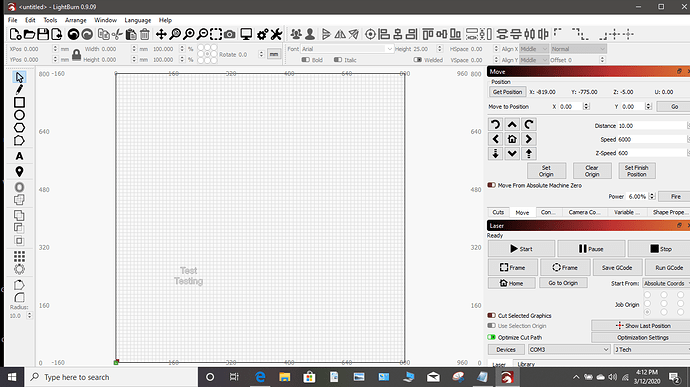The width and height of the screenshot is (690, 387).
Task: Toggle Move From Absolute Machine Zero
Action: click(492, 185)
